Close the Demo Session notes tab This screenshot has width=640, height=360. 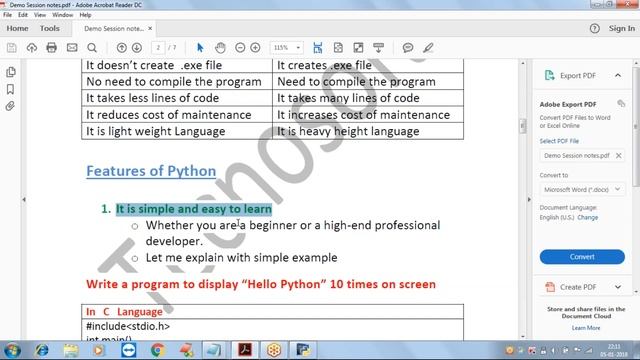150,28
